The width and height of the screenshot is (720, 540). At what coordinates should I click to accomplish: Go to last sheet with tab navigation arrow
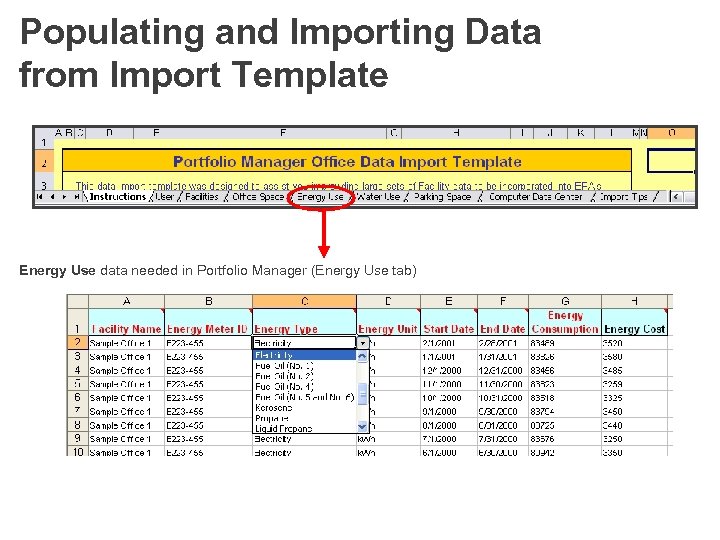pos(76,197)
